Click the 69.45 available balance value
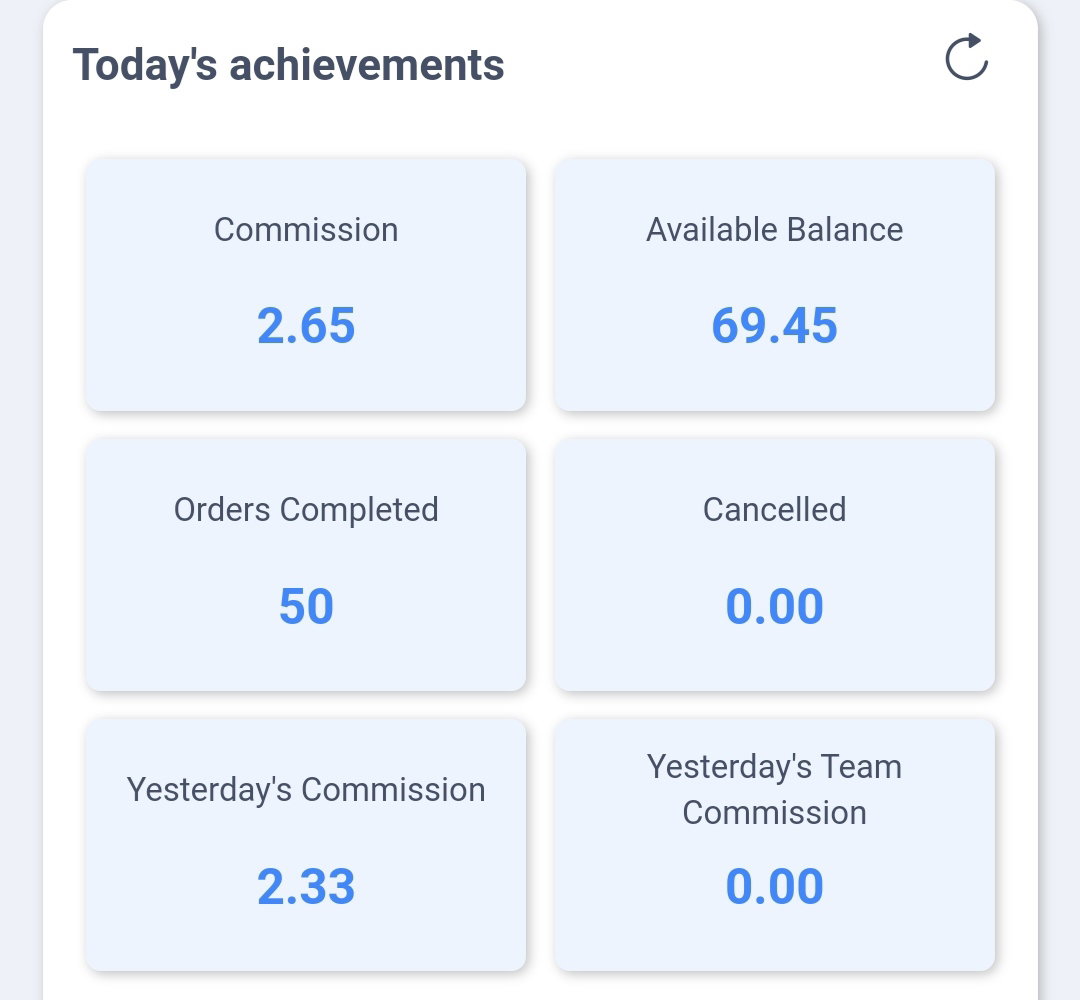This screenshot has height=1000, width=1080. point(774,325)
